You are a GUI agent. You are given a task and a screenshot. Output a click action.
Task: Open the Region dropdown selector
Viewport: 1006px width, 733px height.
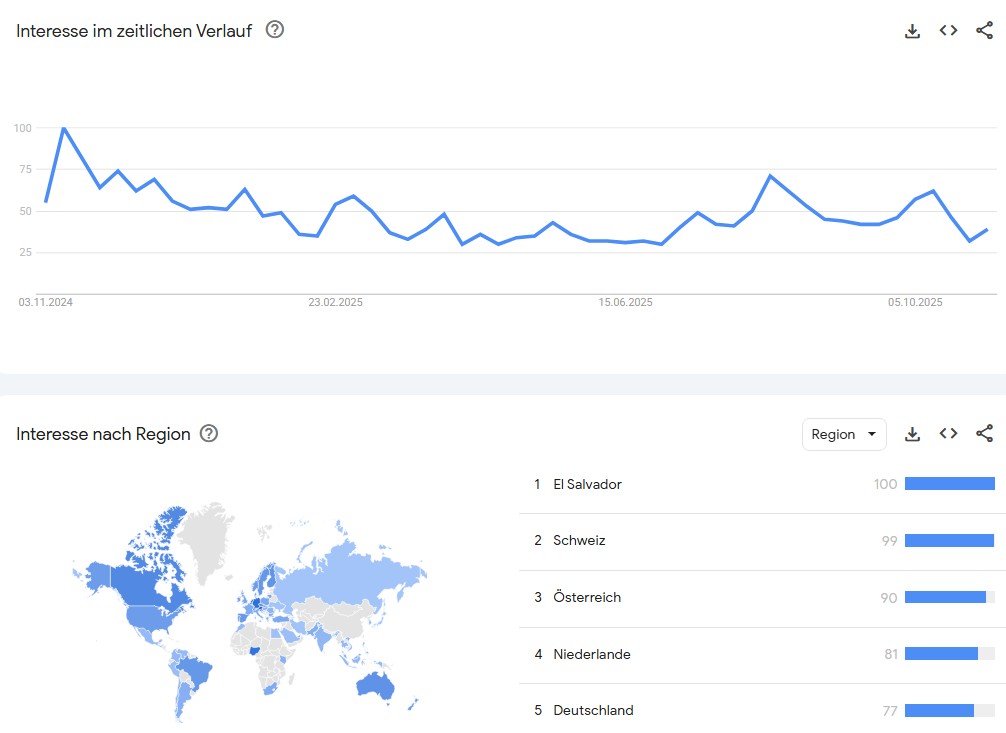[844, 434]
